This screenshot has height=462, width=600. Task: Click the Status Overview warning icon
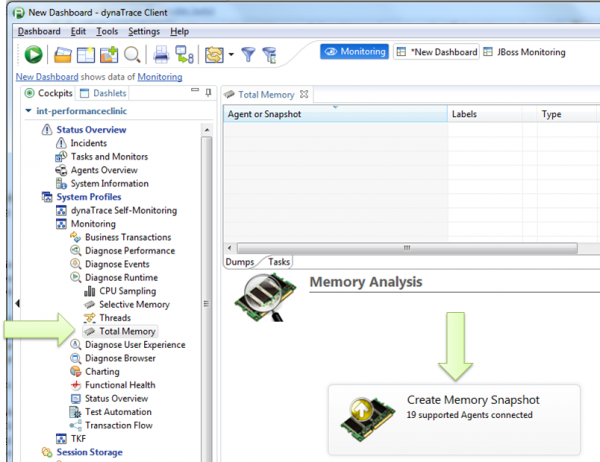[x=47, y=130]
